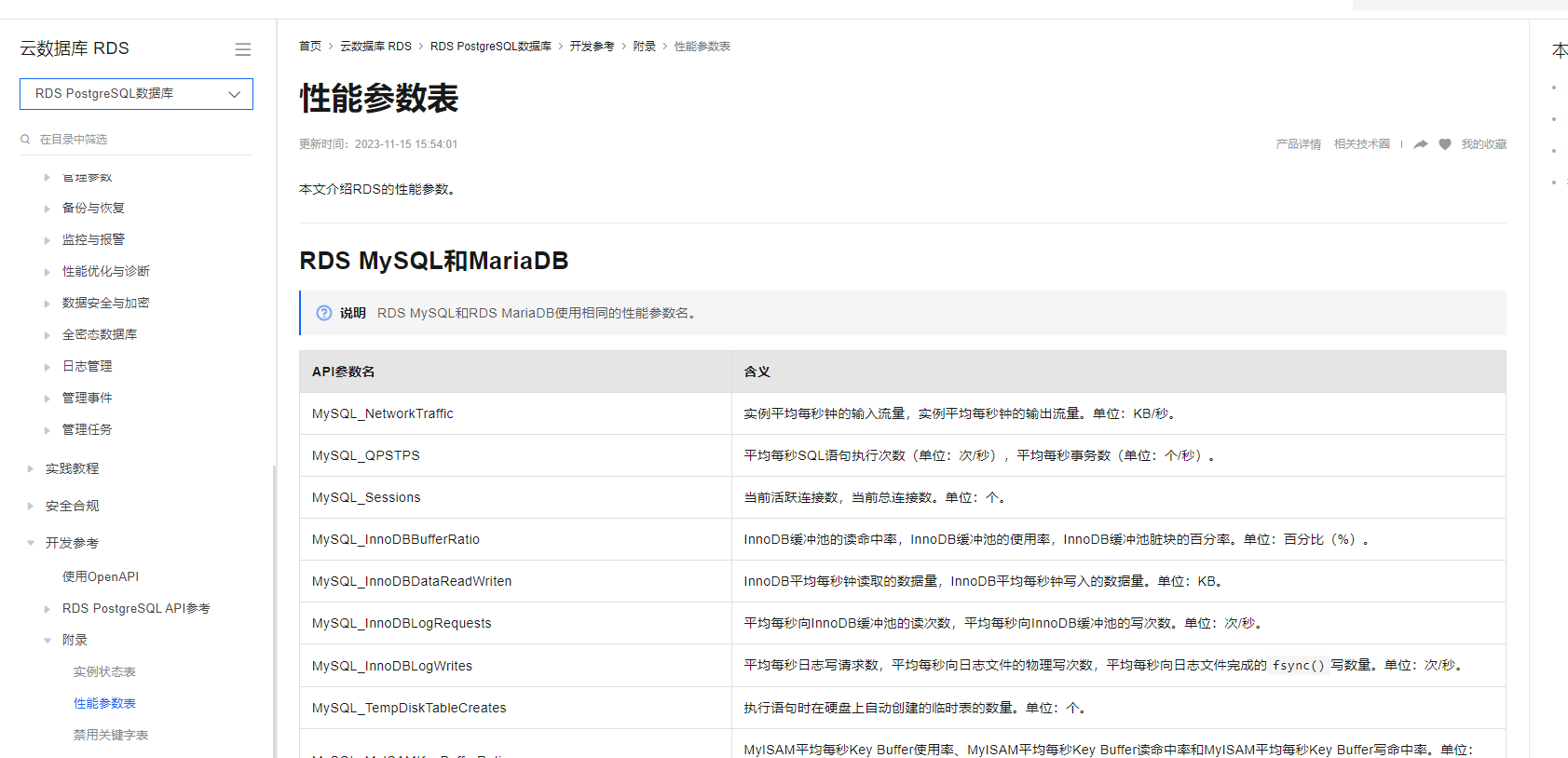
Task: Expand the 日志管理 tree section
Action: pyautogui.click(x=48, y=367)
